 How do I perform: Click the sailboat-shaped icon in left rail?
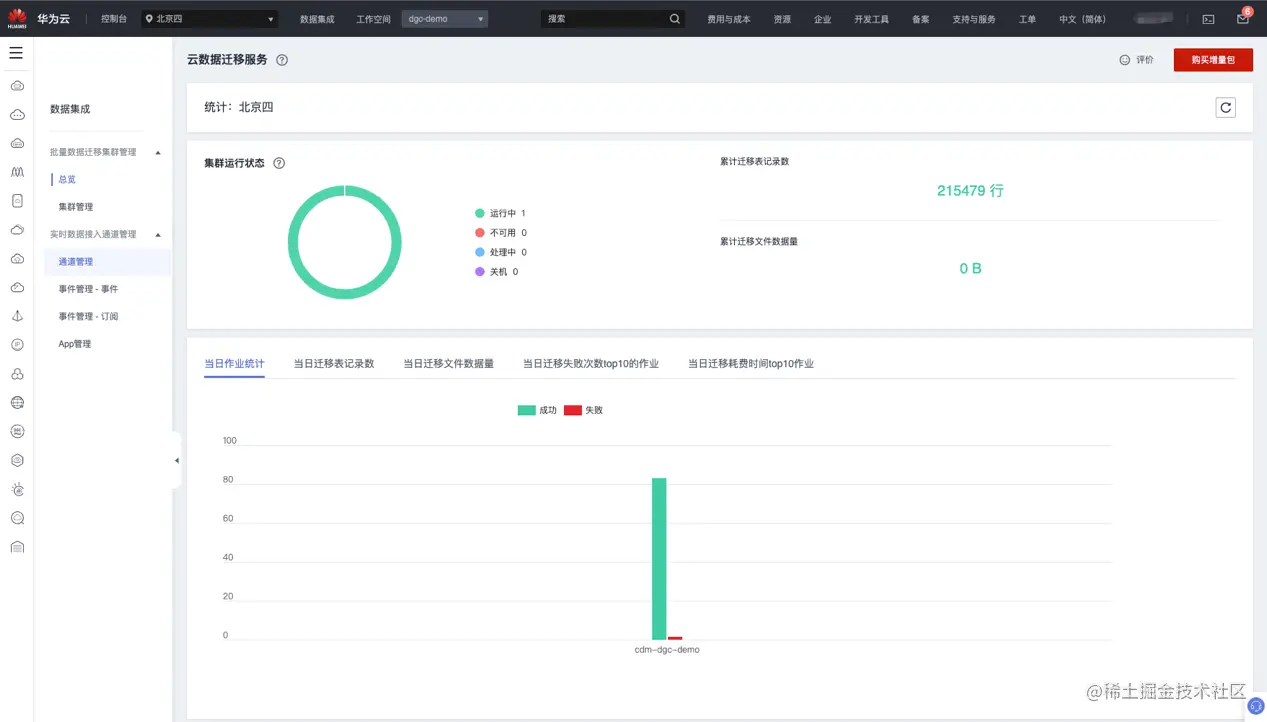tap(17, 316)
